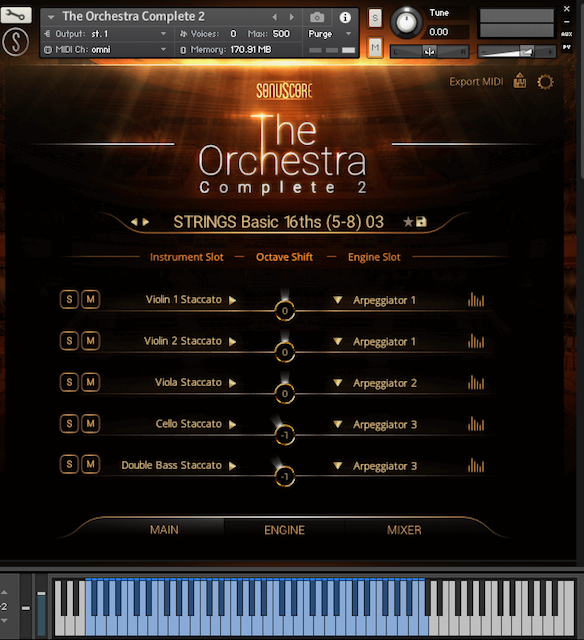Mark the preset as favorite with star

point(408,222)
